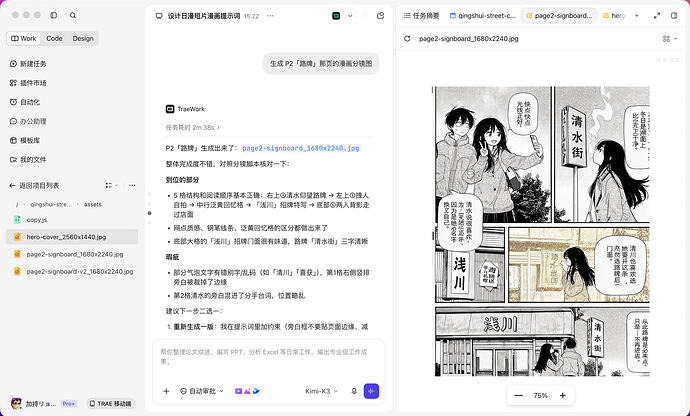Open the 办公助理 office assistant

pos(28,121)
